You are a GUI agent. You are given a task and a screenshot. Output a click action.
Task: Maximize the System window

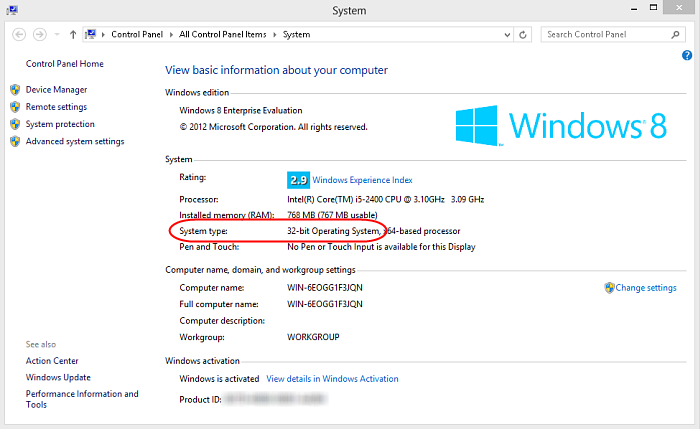click(x=653, y=8)
